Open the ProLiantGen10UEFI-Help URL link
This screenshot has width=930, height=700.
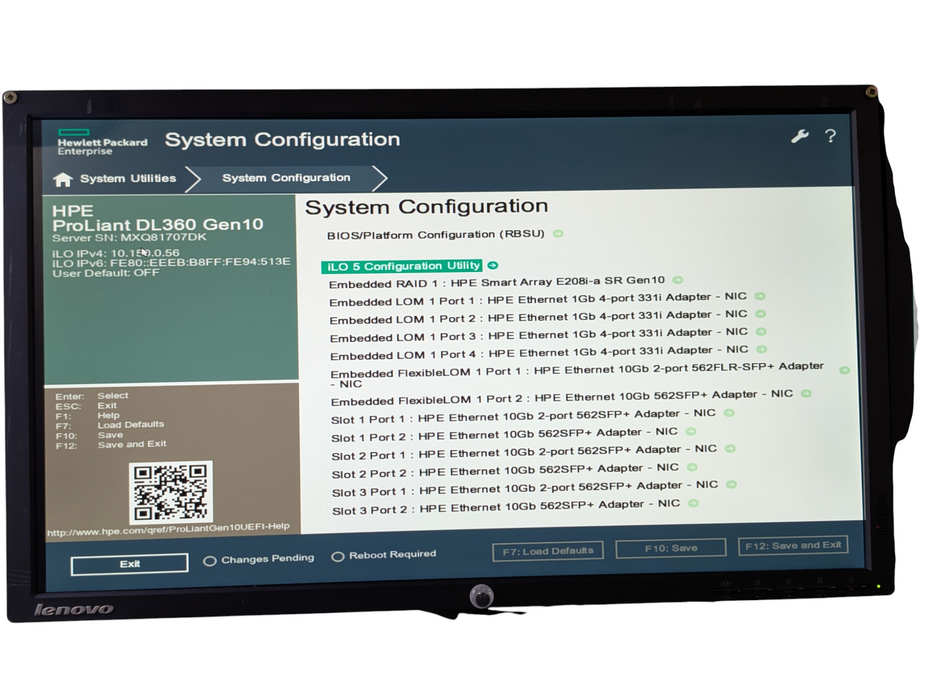tap(168, 529)
